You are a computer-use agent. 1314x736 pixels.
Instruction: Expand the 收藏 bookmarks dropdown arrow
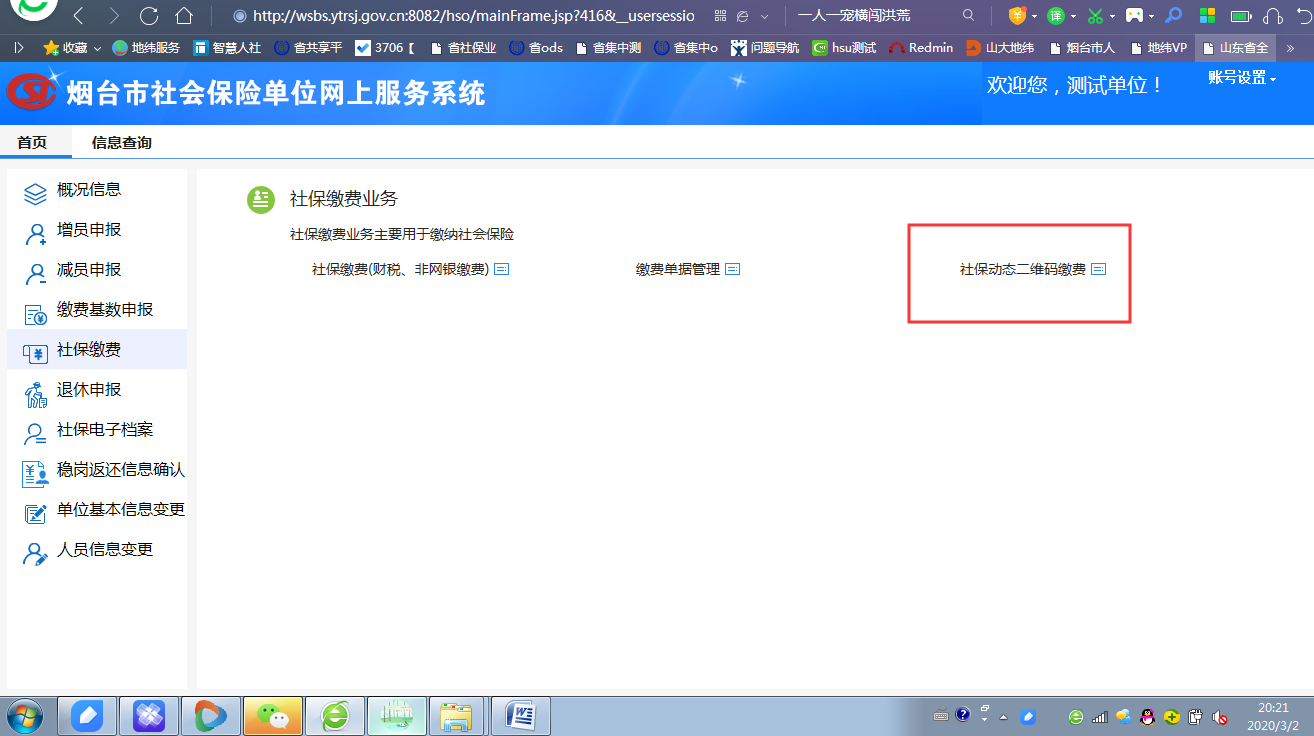(x=97, y=48)
